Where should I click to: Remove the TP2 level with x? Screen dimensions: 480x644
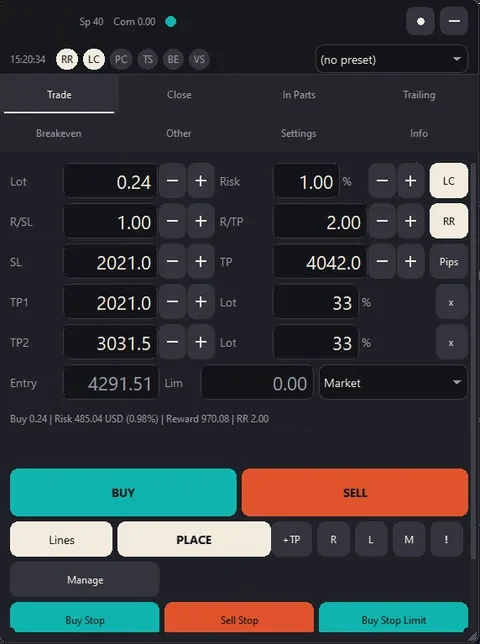tap(452, 343)
